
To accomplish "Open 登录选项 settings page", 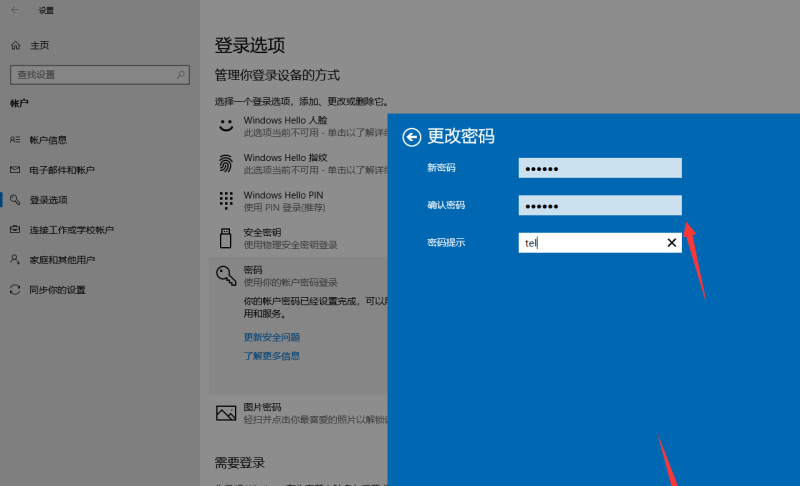I will 48,200.
